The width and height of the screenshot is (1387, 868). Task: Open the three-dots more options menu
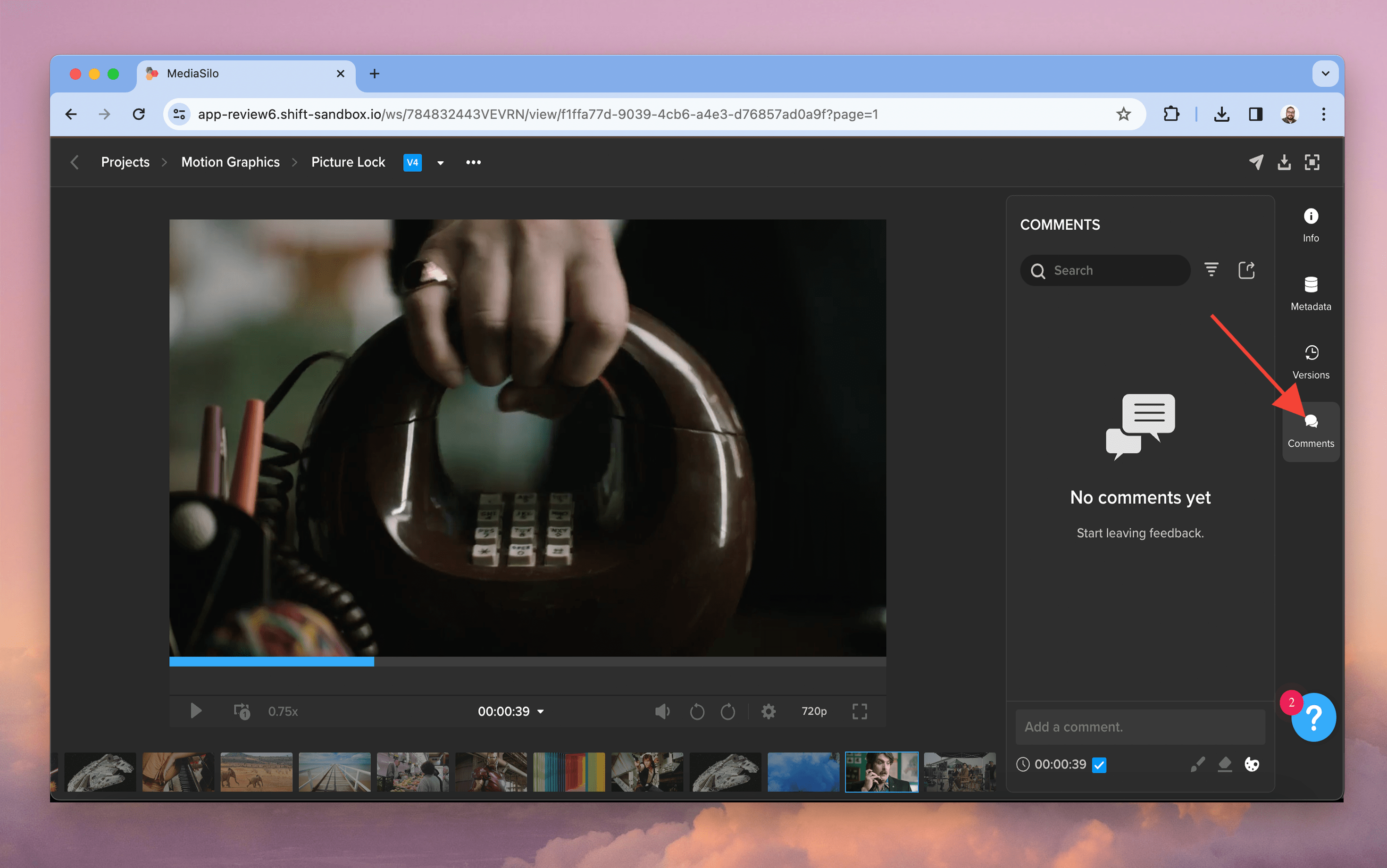point(473,162)
